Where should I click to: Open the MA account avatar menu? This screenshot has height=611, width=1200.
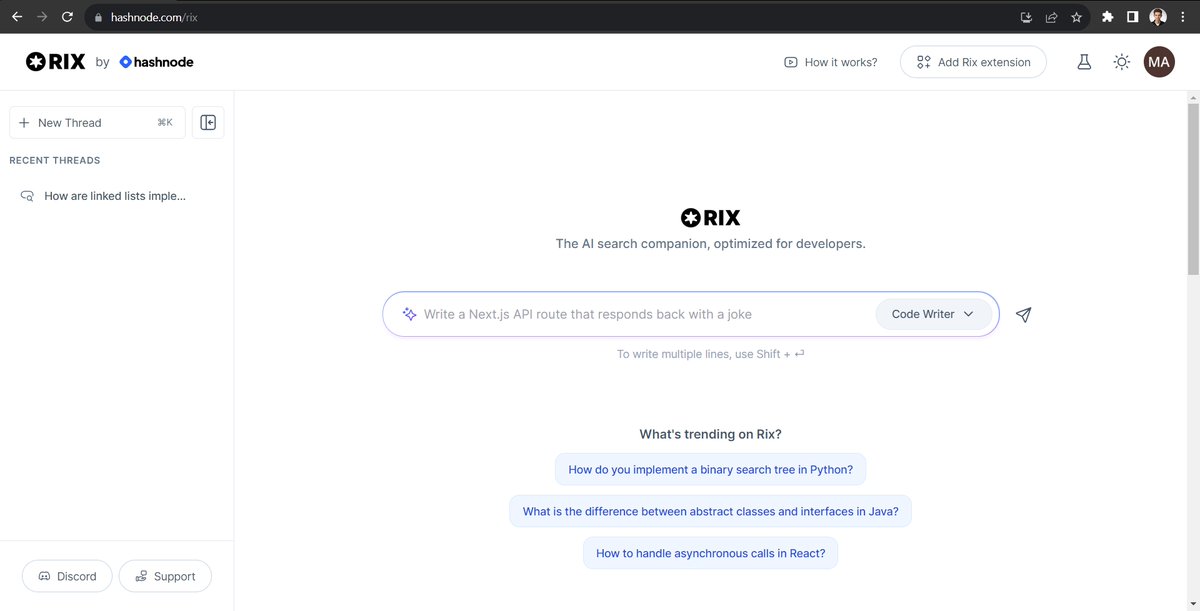[1158, 61]
